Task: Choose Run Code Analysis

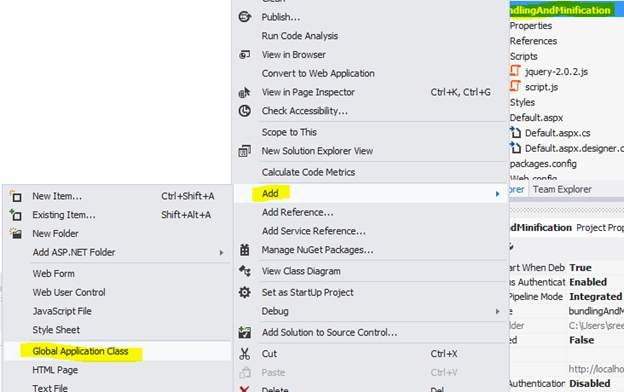Action: (x=300, y=36)
